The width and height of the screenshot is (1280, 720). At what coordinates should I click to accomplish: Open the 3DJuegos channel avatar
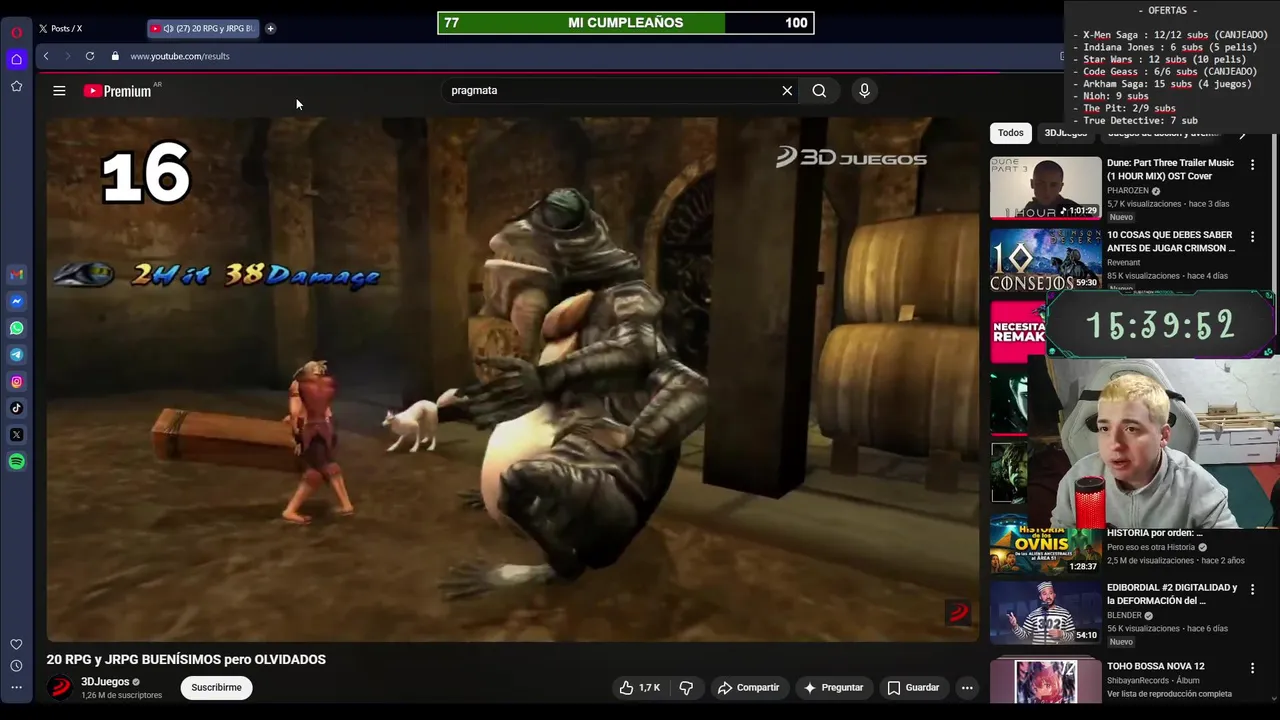coord(60,687)
